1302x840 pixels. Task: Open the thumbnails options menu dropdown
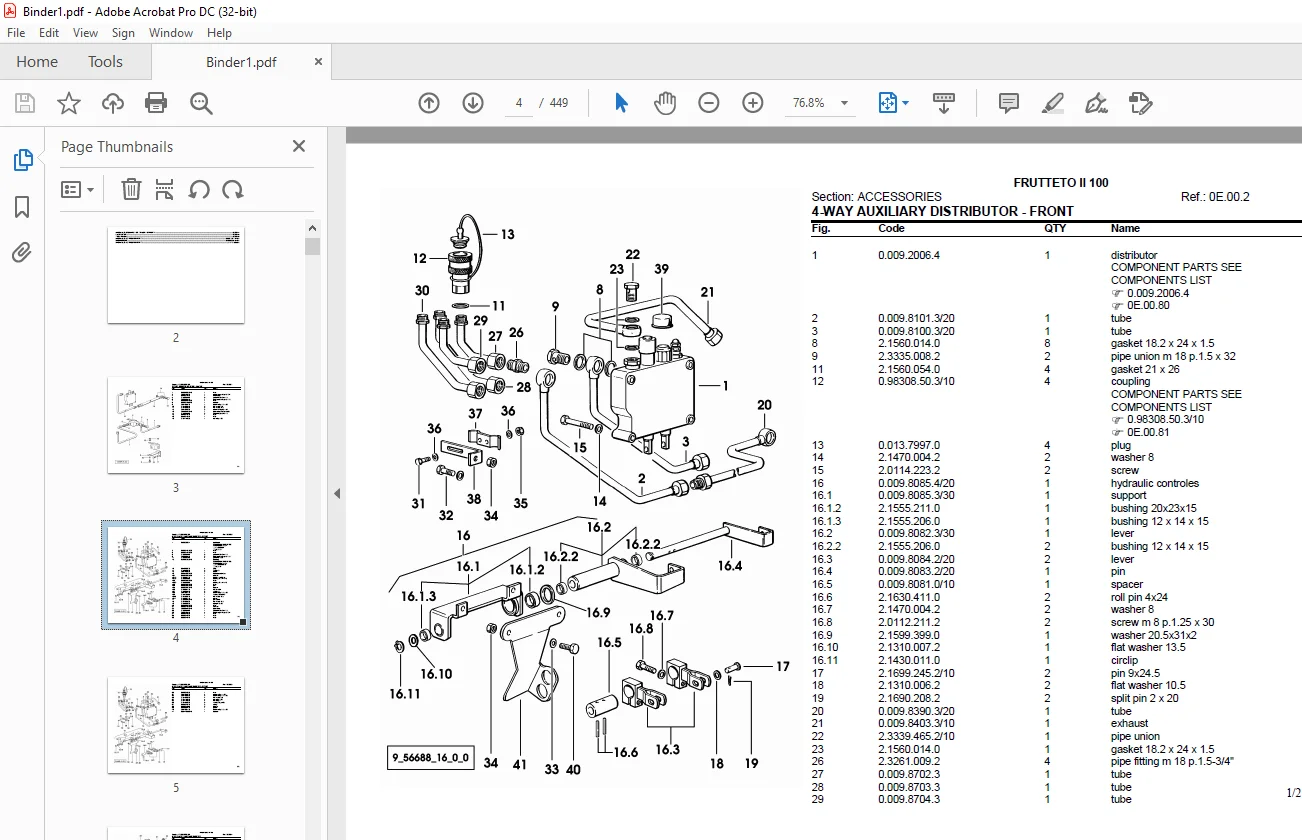click(x=77, y=189)
